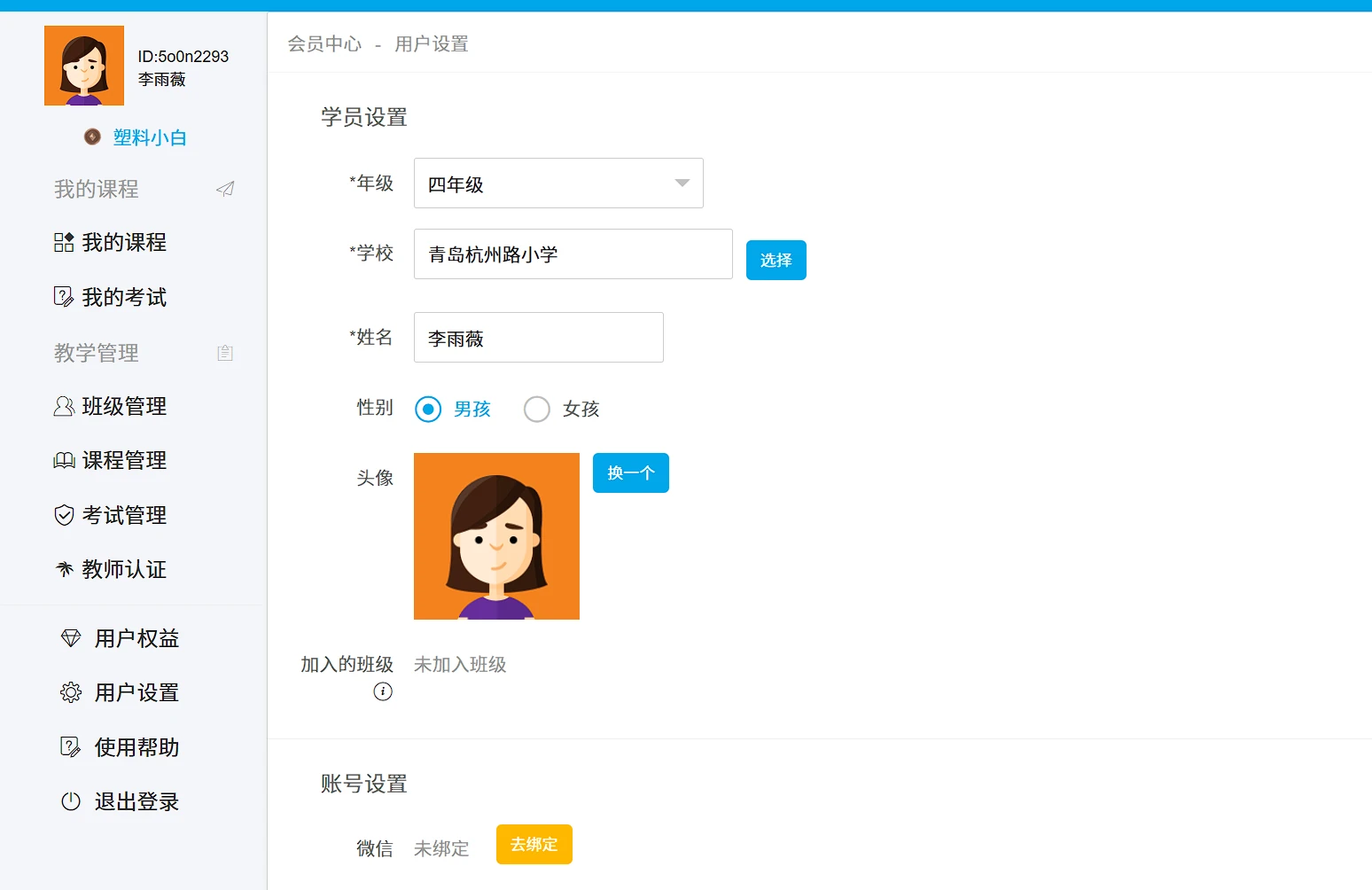Screen dimensions: 1372x890
Task: Click the info icon under 加入的班级
Action: tap(383, 691)
